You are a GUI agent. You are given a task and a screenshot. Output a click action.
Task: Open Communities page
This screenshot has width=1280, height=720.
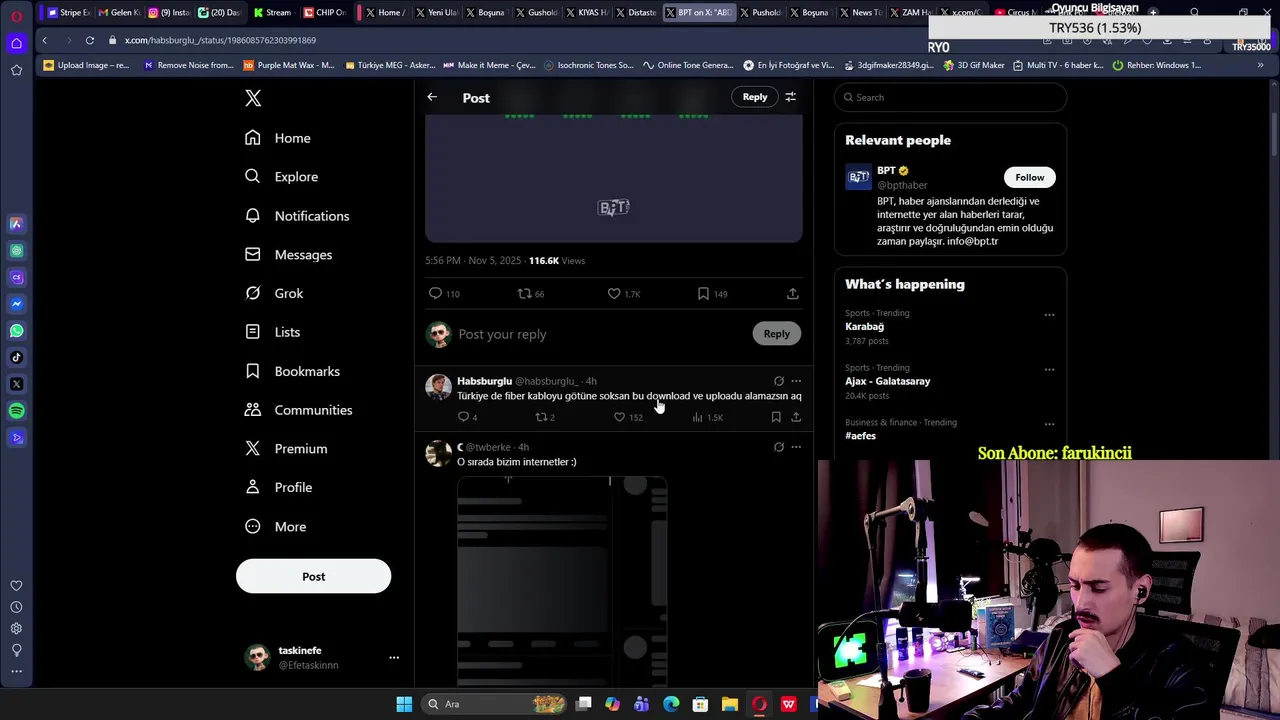[x=299, y=410]
